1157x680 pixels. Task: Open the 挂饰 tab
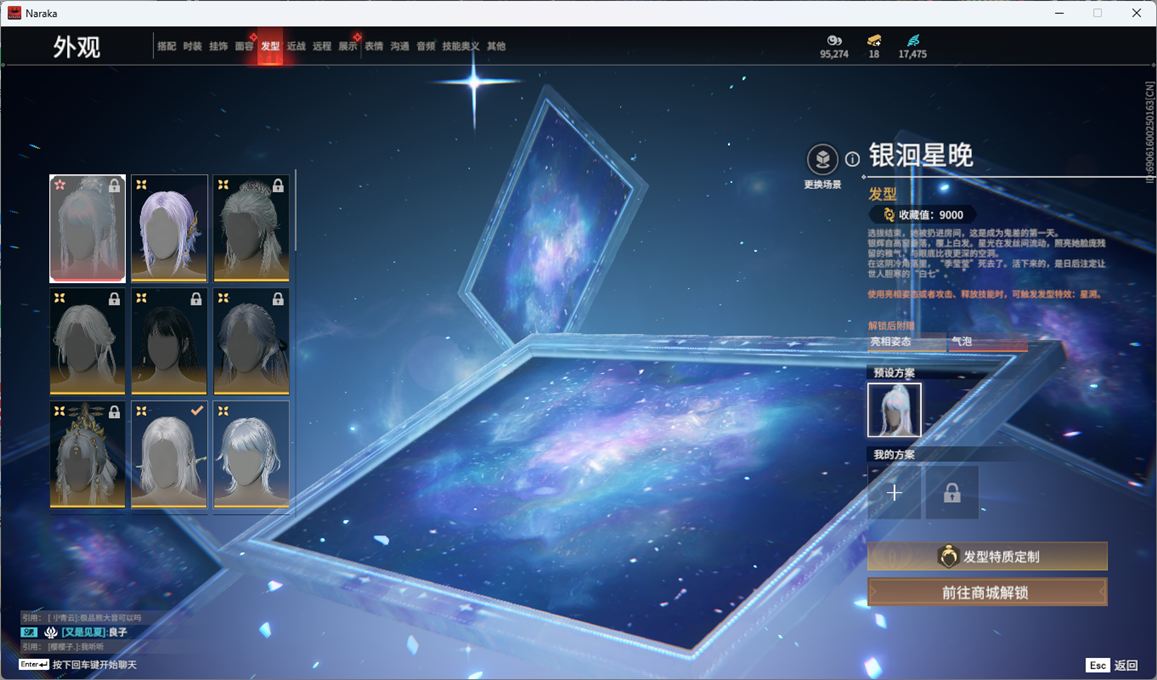[x=218, y=46]
